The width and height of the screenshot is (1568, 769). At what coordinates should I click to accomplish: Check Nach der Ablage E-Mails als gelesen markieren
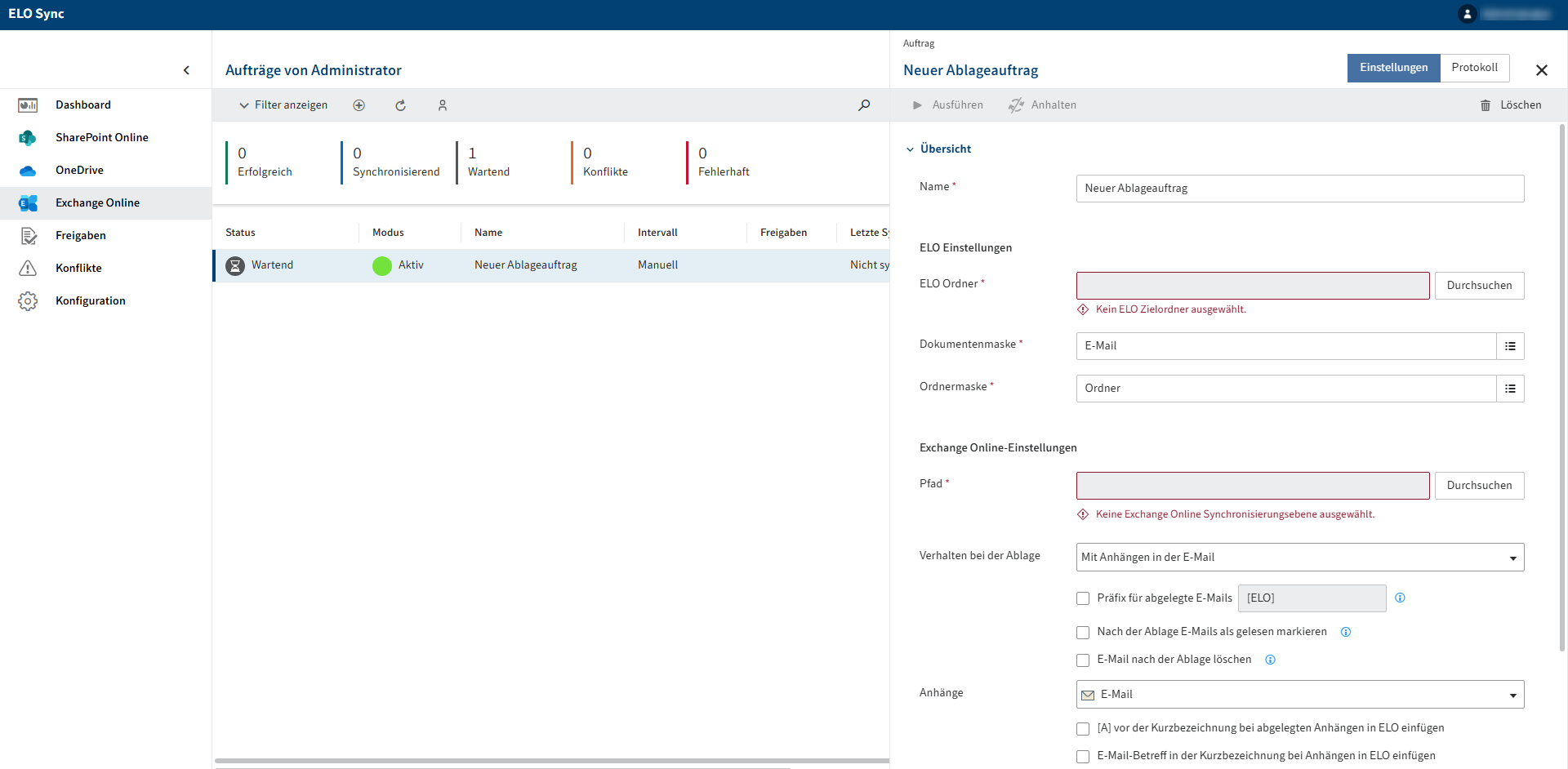(x=1083, y=633)
